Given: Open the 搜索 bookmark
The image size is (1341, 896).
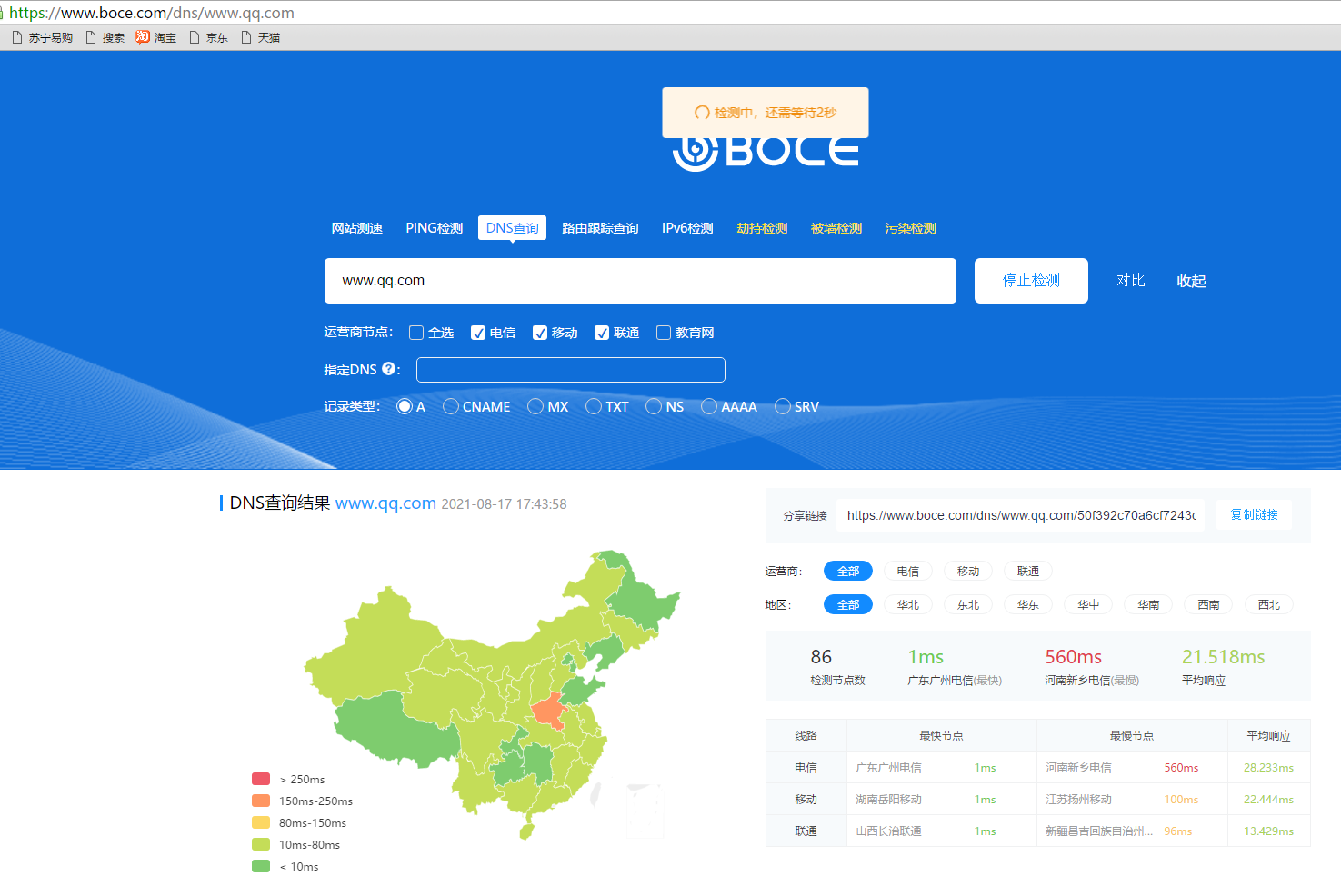Looking at the screenshot, I should 105,38.
